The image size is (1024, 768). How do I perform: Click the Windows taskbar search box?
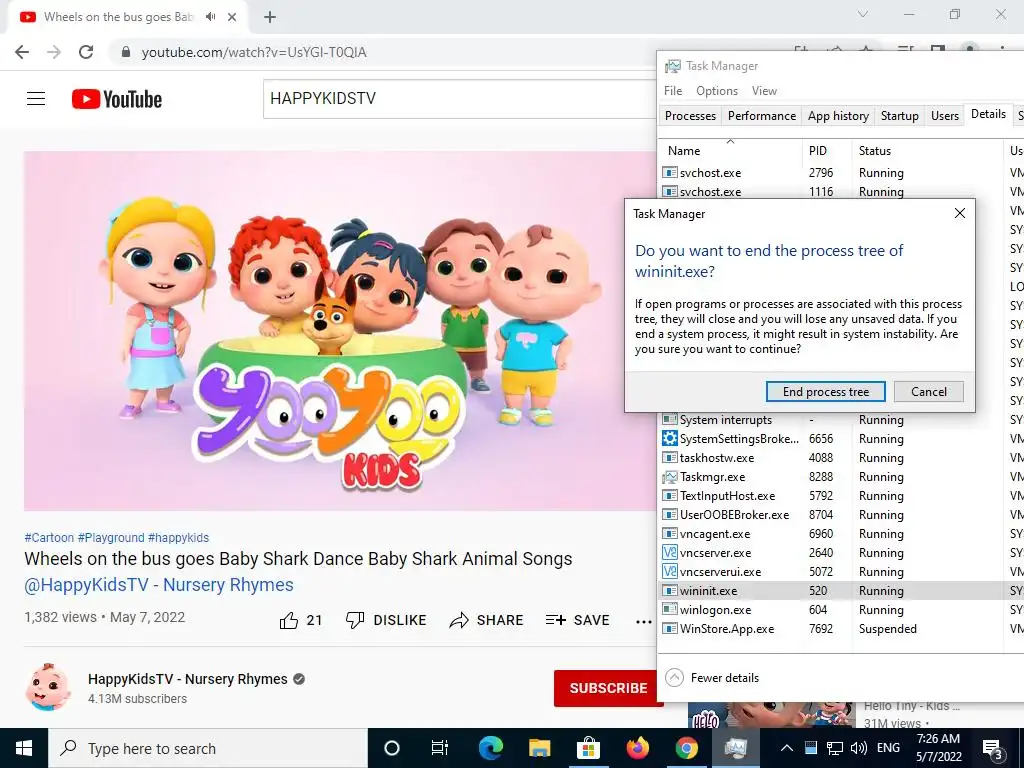pos(208,748)
